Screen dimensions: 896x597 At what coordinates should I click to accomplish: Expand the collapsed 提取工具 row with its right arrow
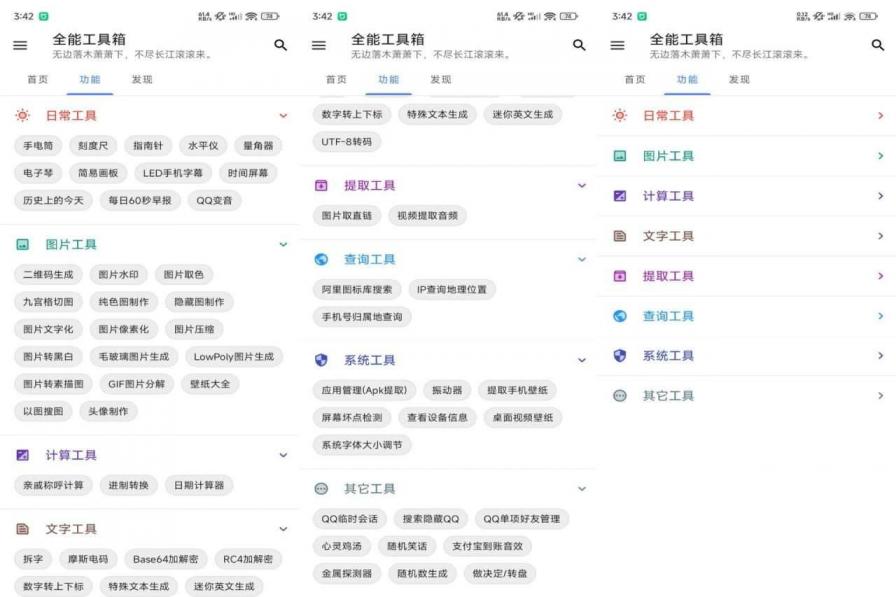881,276
